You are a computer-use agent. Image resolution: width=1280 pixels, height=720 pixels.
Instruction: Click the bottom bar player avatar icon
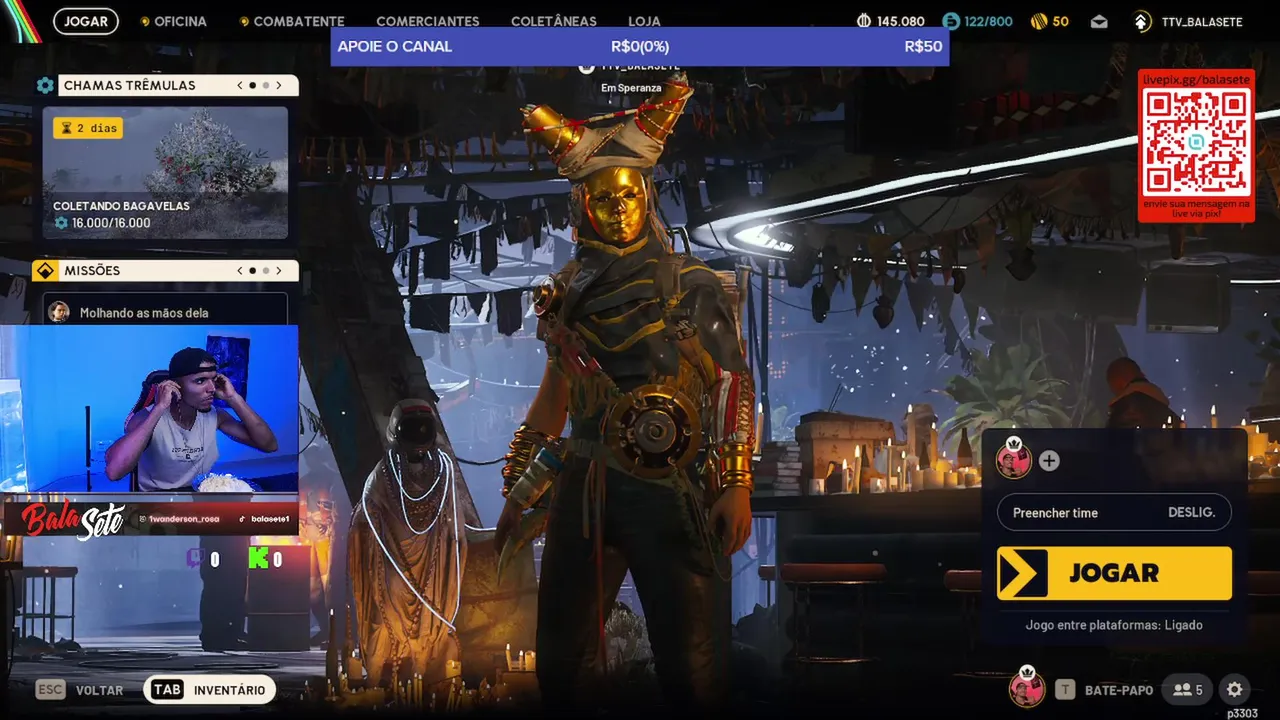coord(1027,688)
